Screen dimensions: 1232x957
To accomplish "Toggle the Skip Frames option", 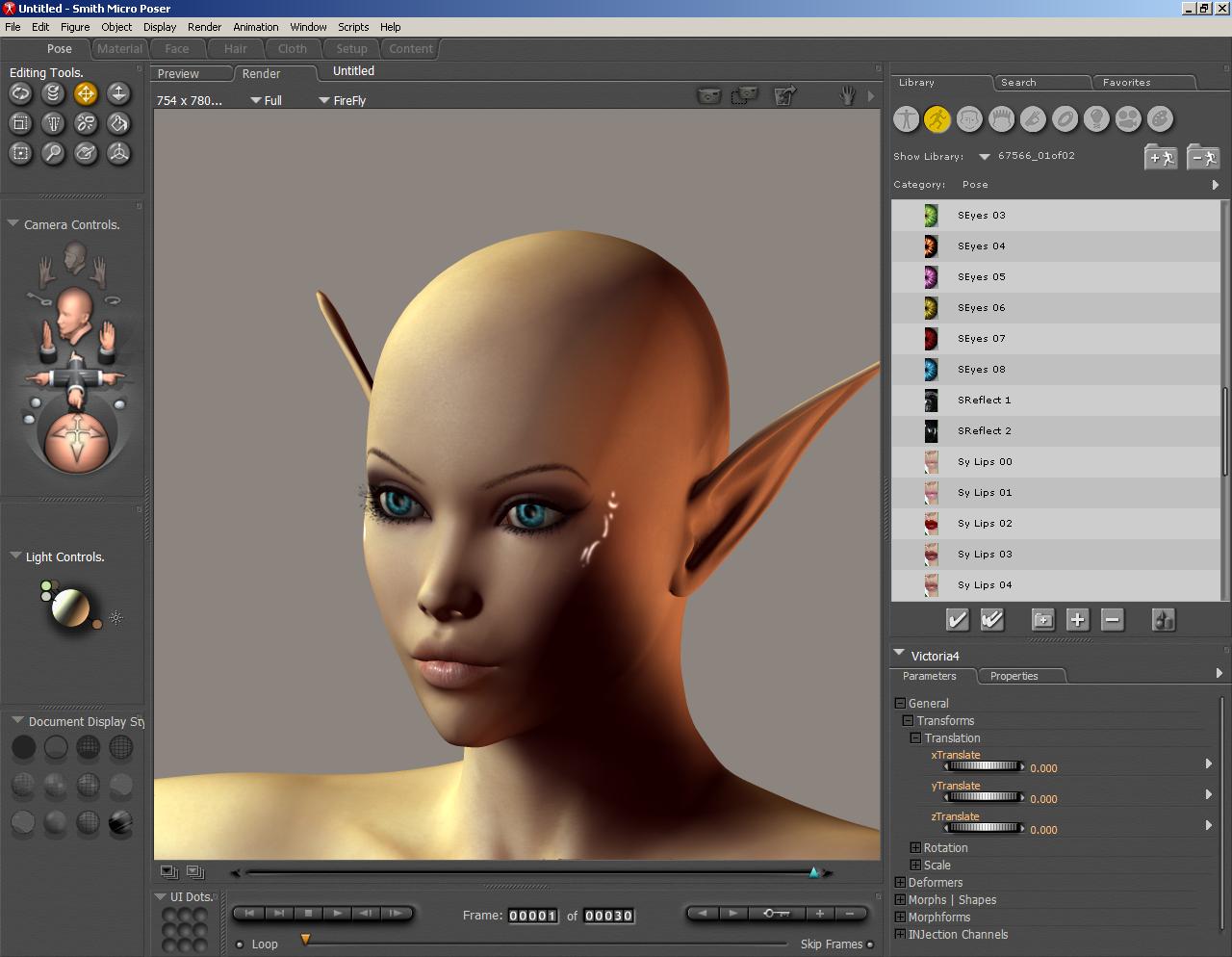I will [x=870, y=944].
